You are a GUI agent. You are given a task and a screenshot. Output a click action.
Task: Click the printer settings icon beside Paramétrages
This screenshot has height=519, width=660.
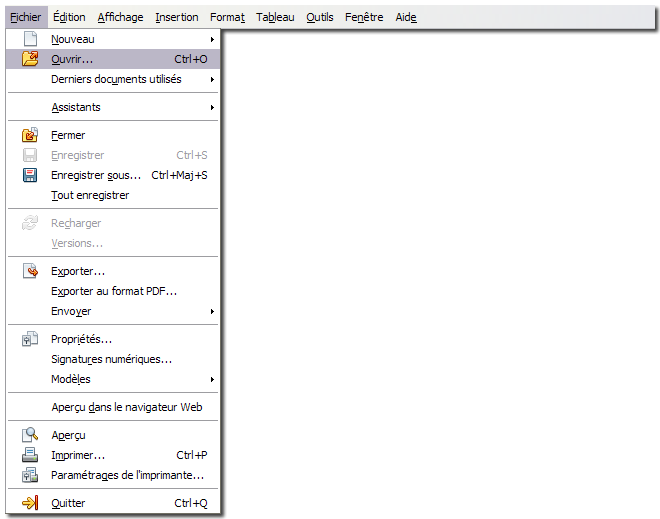tap(30, 475)
